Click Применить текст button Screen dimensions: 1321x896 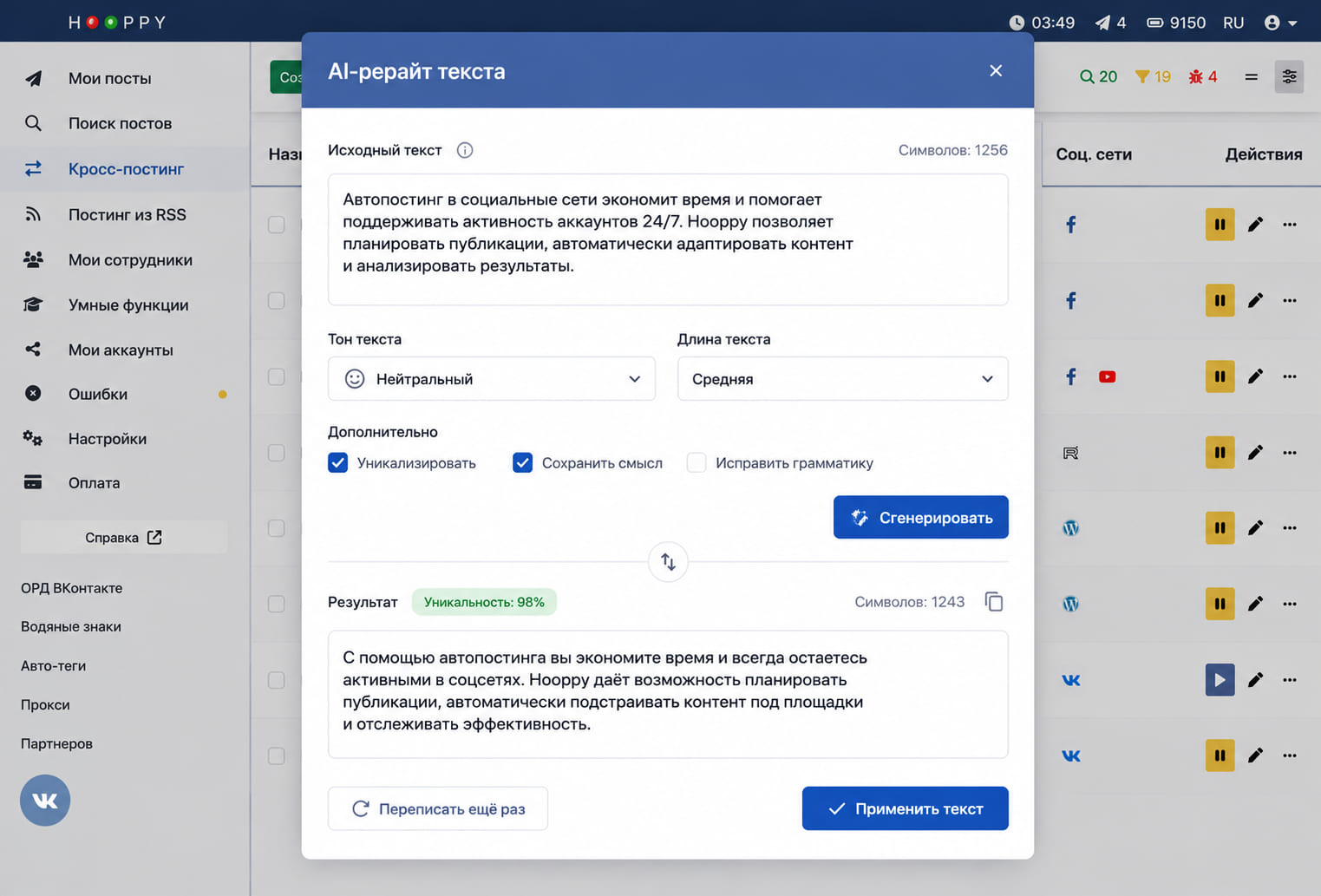coord(905,808)
